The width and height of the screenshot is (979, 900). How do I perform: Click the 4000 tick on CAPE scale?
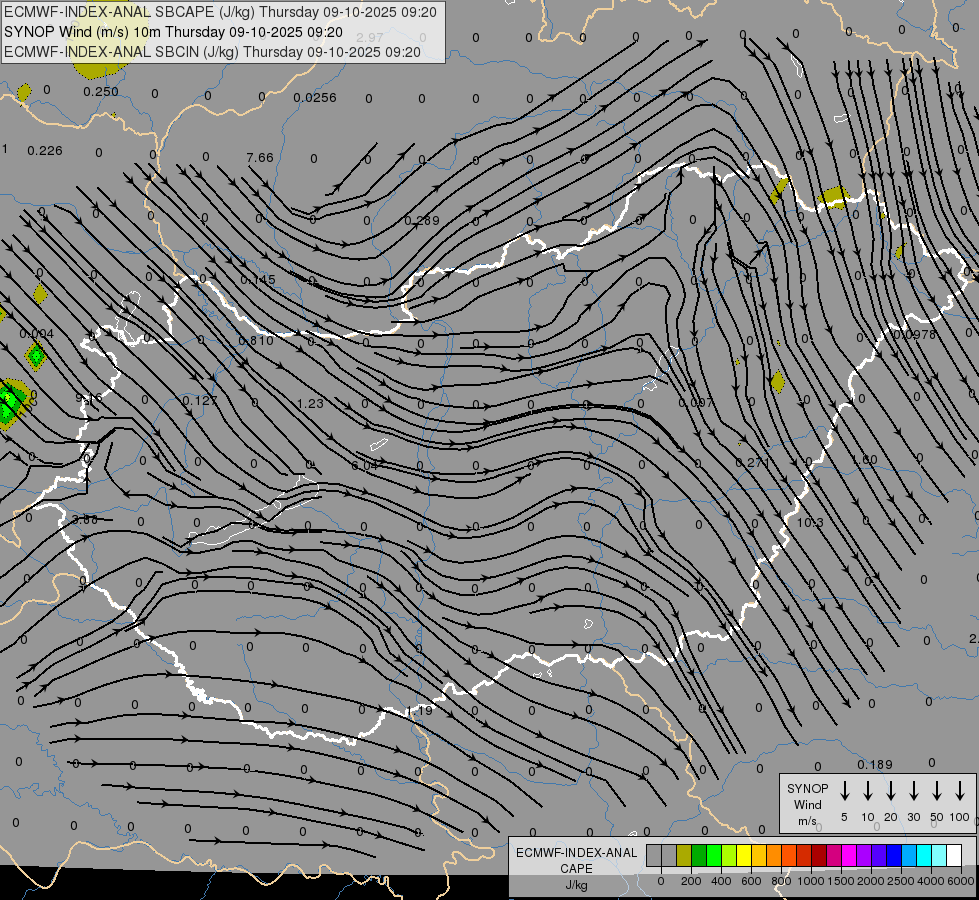pyautogui.click(x=930, y=881)
